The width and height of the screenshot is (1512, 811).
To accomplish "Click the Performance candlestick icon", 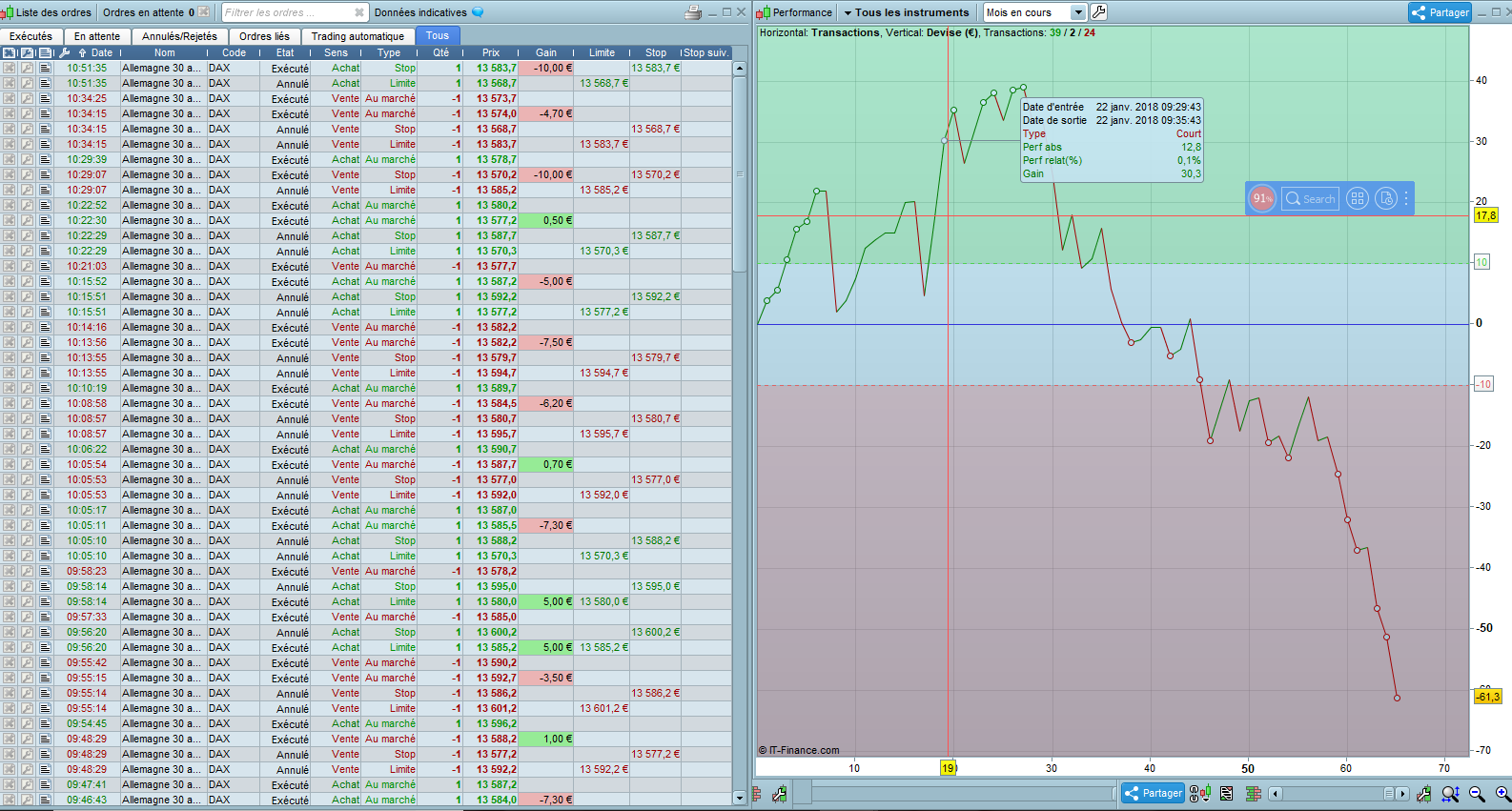I will tap(763, 12).
